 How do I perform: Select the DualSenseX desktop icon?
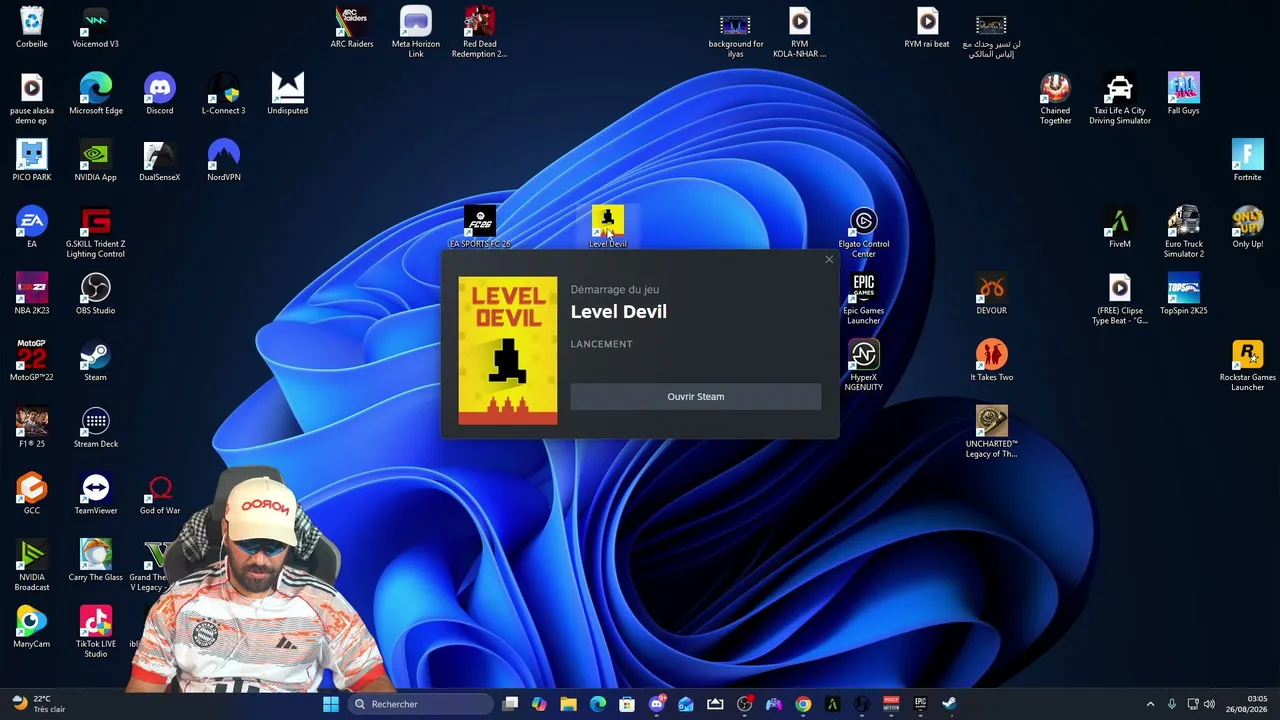click(x=160, y=161)
